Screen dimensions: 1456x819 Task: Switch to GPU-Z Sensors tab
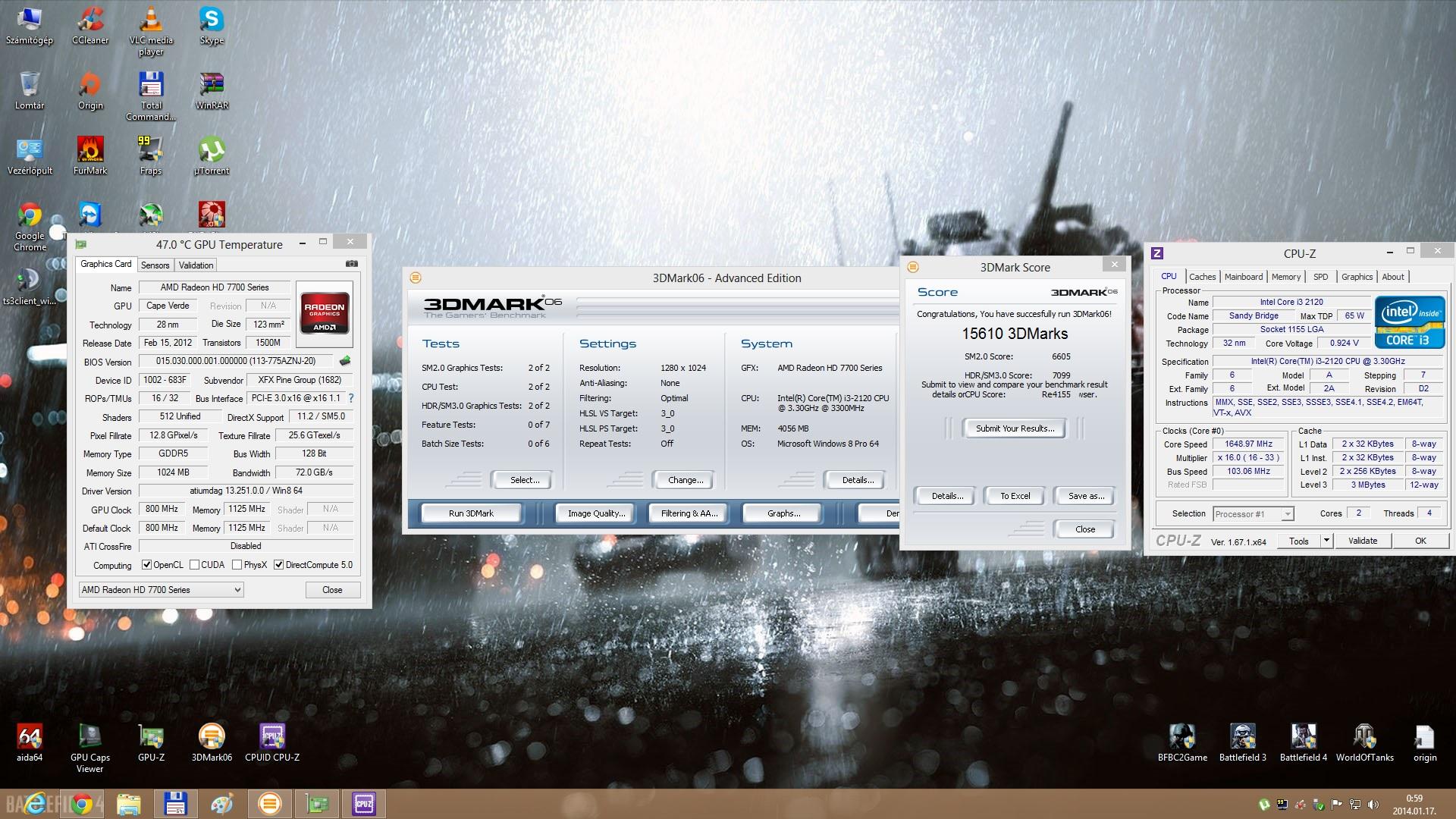(155, 265)
